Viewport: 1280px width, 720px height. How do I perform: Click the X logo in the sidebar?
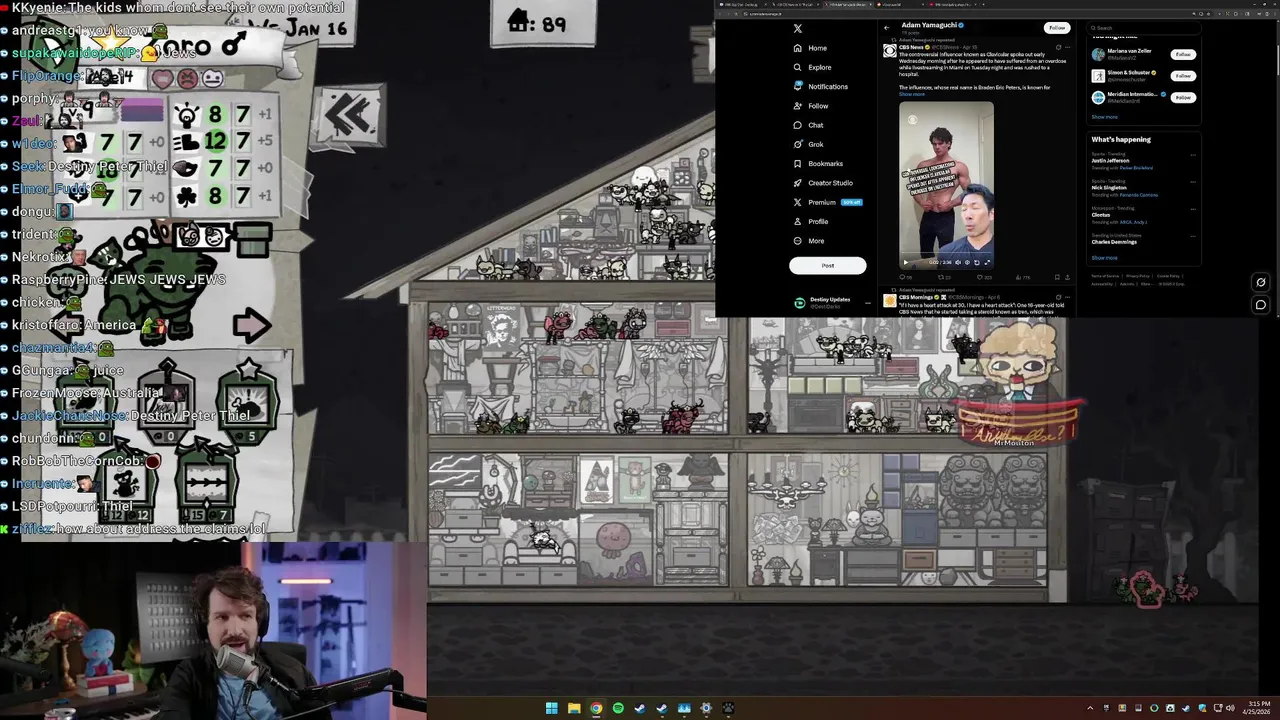[x=797, y=28]
